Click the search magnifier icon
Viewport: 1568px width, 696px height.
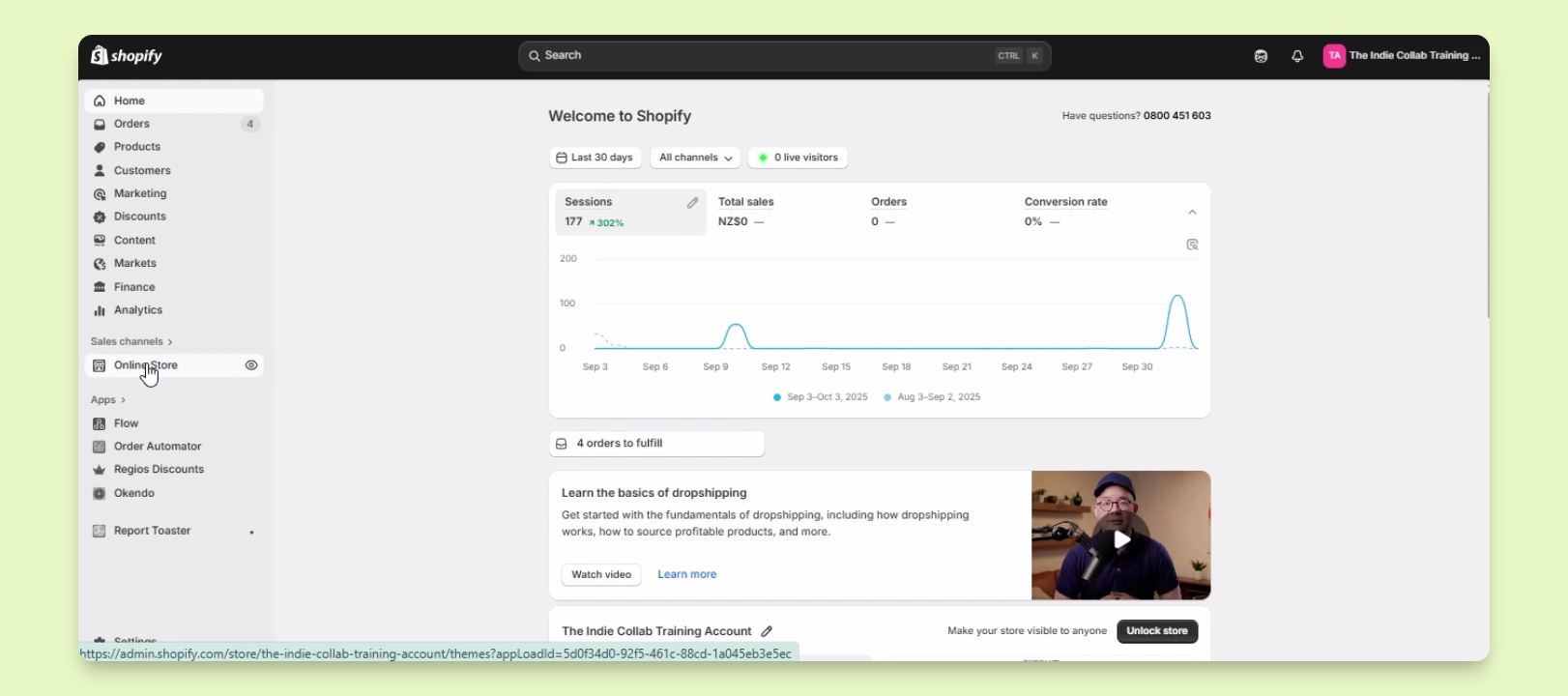click(x=533, y=56)
